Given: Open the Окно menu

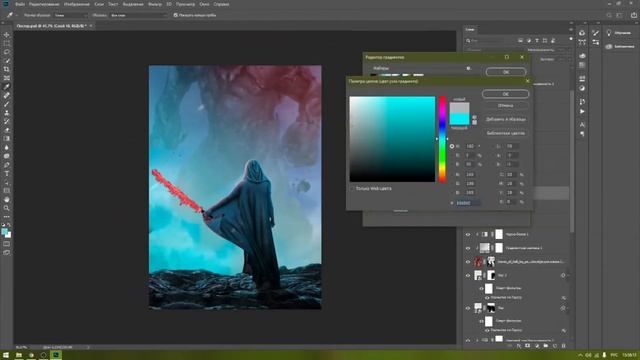Looking at the screenshot, I should pos(204,4).
